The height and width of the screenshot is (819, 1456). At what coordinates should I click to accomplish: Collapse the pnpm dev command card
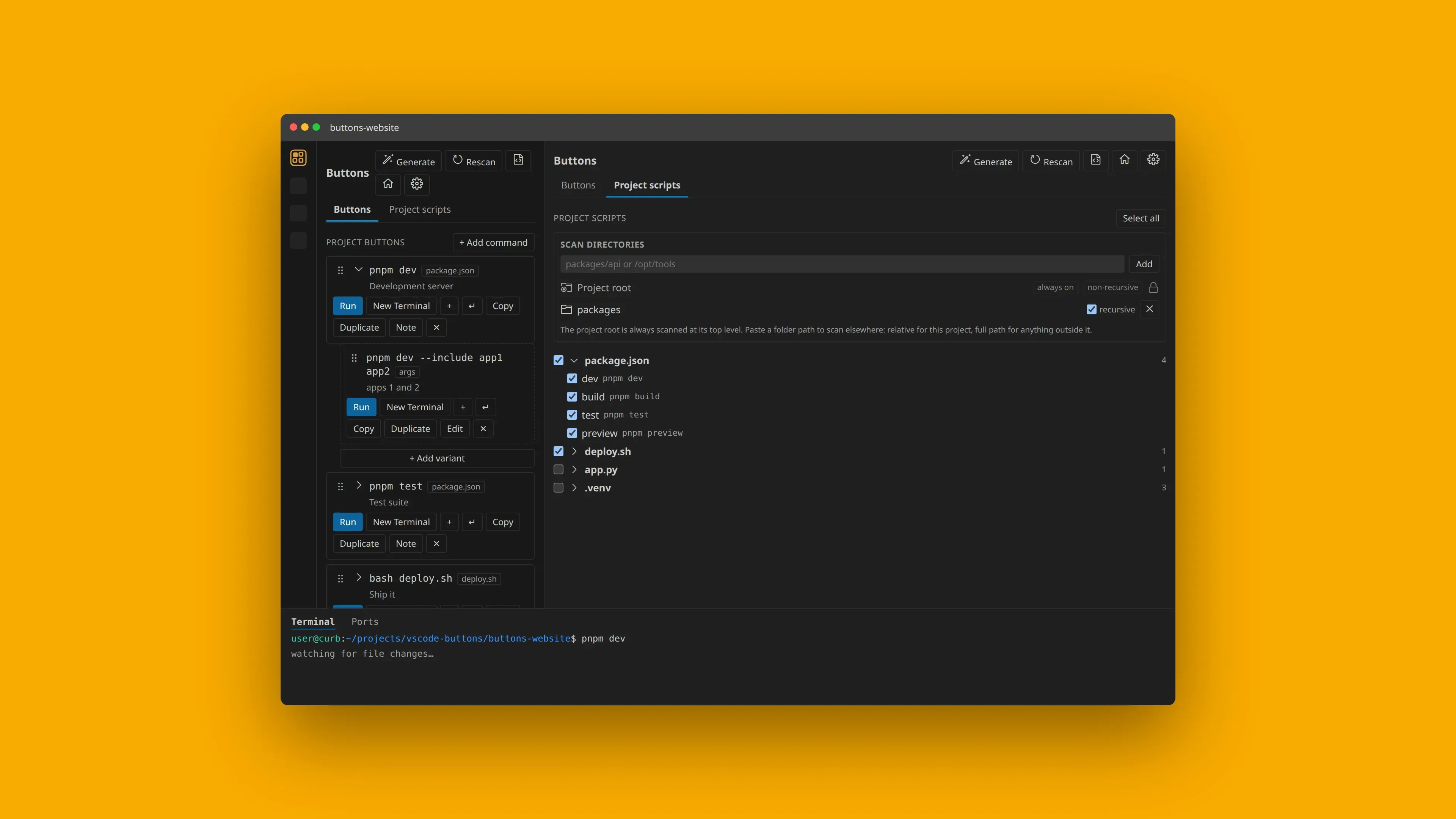[358, 270]
